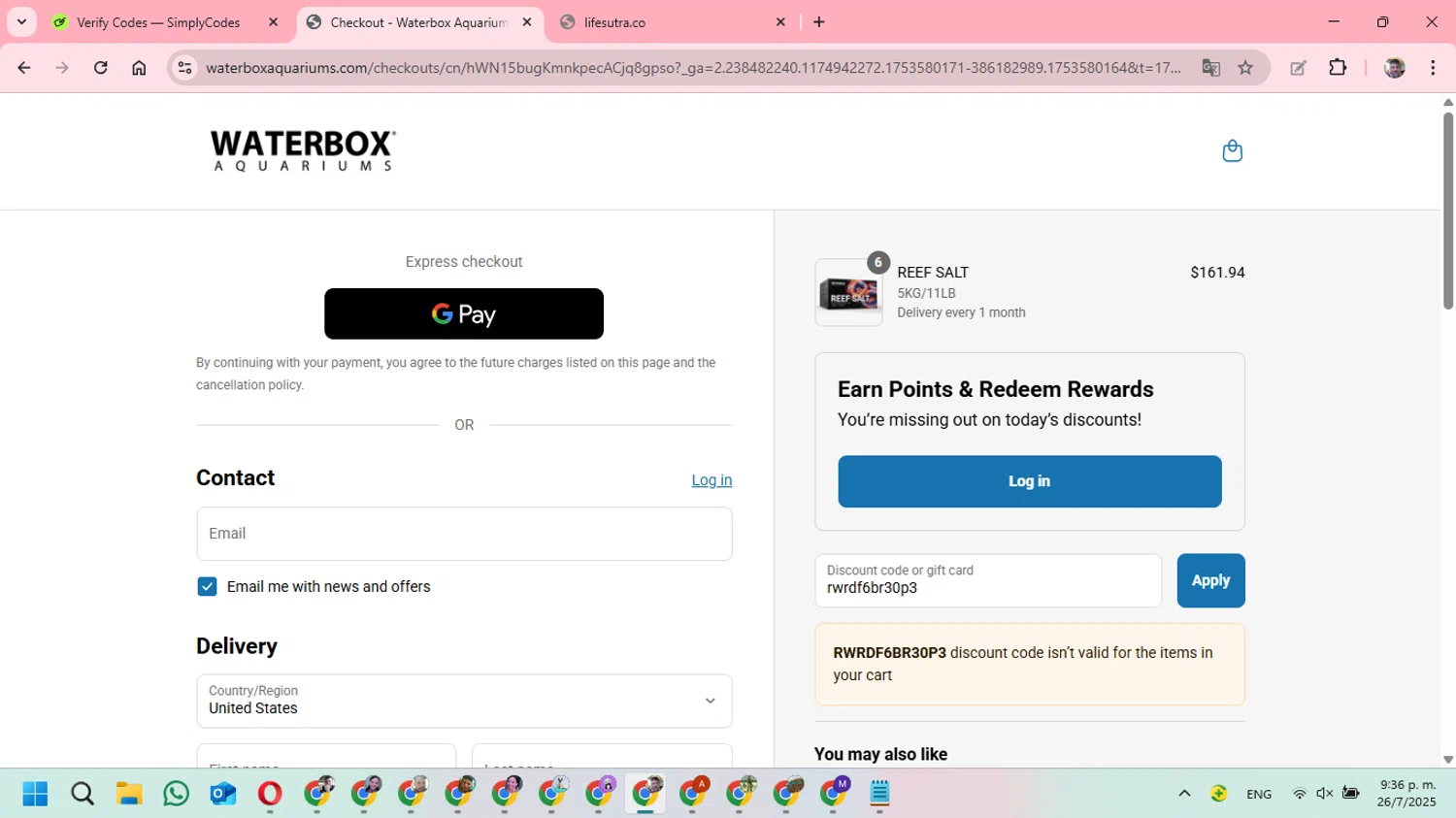Uncheck Email me with news and offers
Image resolution: width=1456 pixels, height=818 pixels.
pos(207,586)
